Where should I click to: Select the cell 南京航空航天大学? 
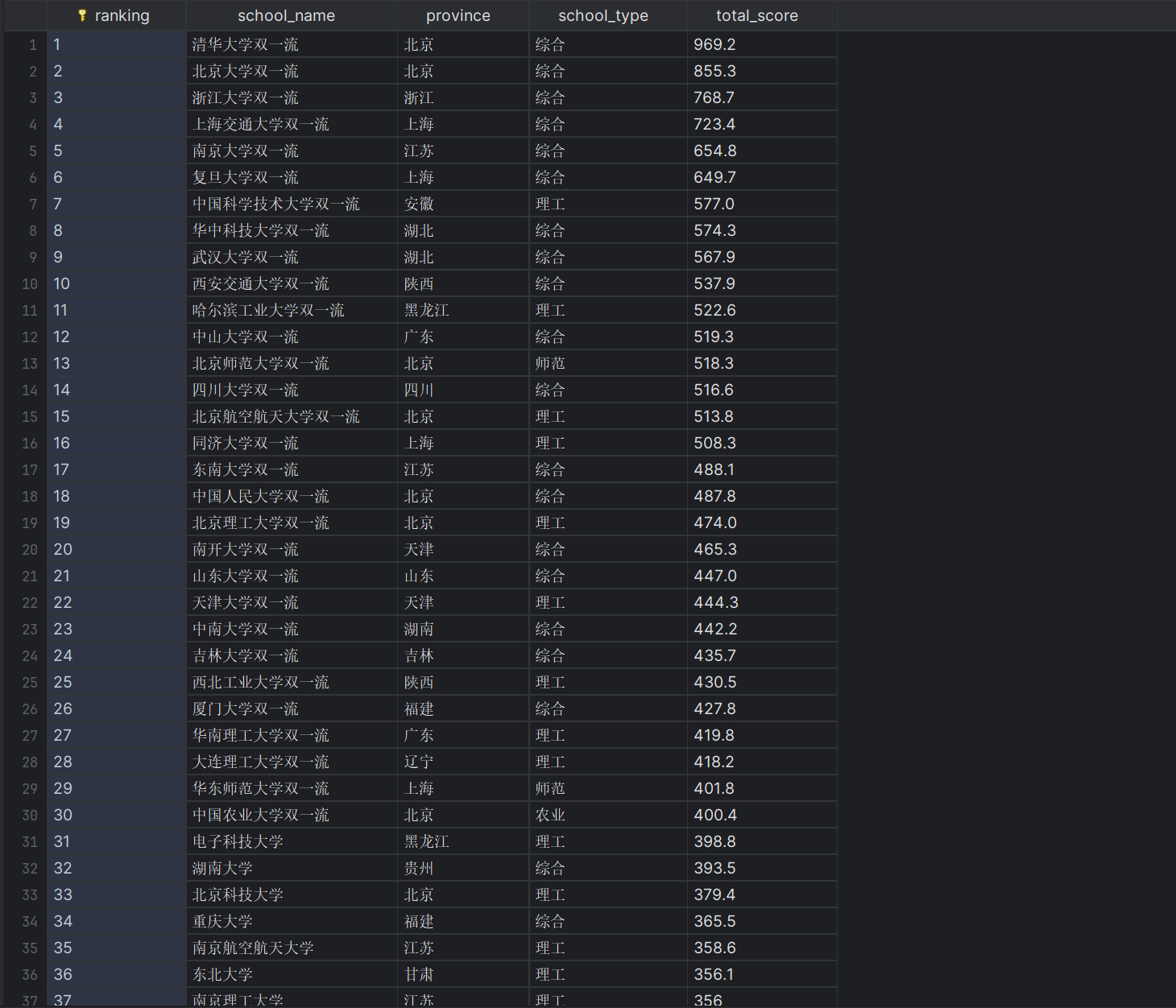(292, 948)
